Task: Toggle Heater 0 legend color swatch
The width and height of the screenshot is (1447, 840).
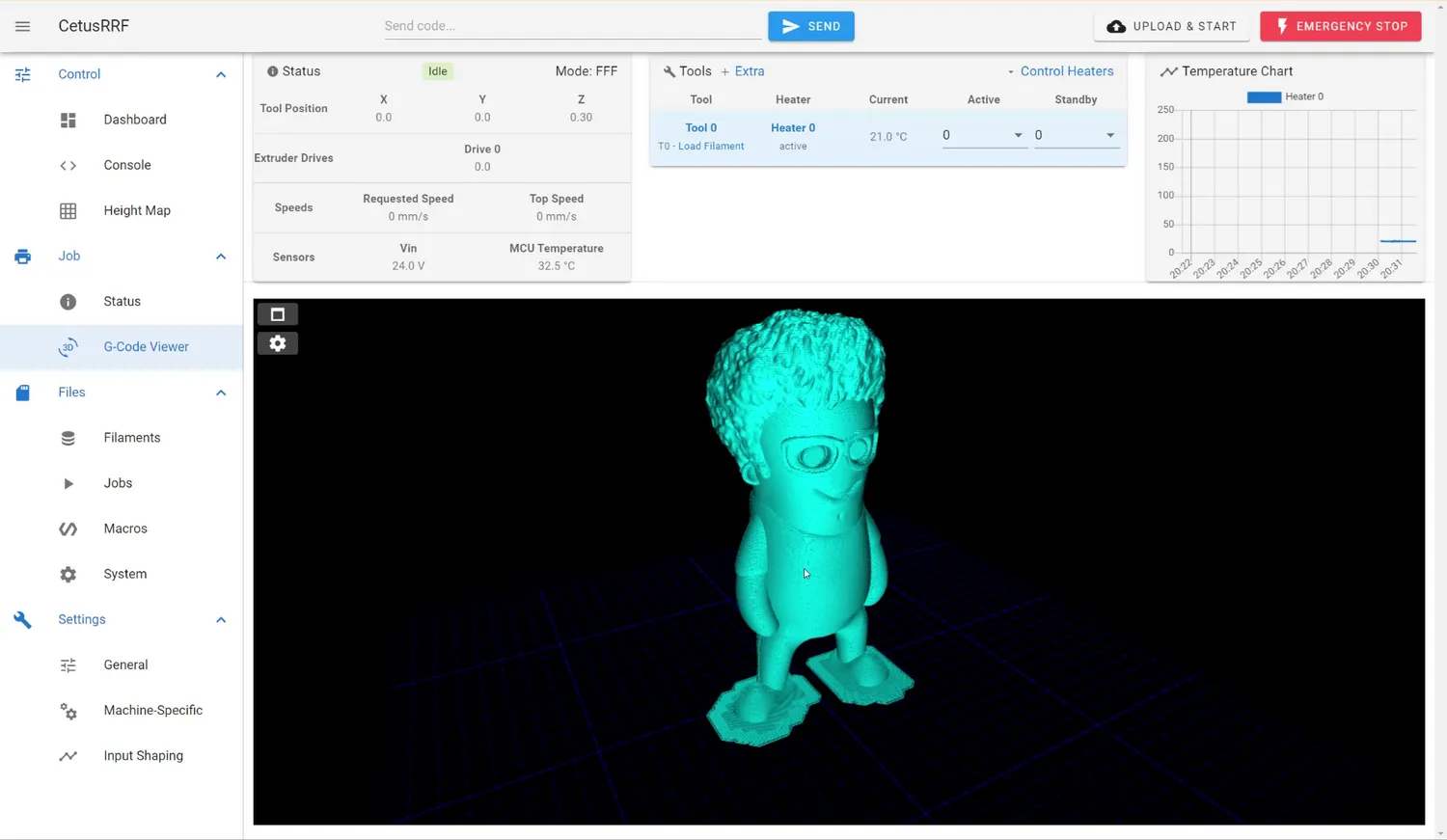Action: click(1264, 97)
